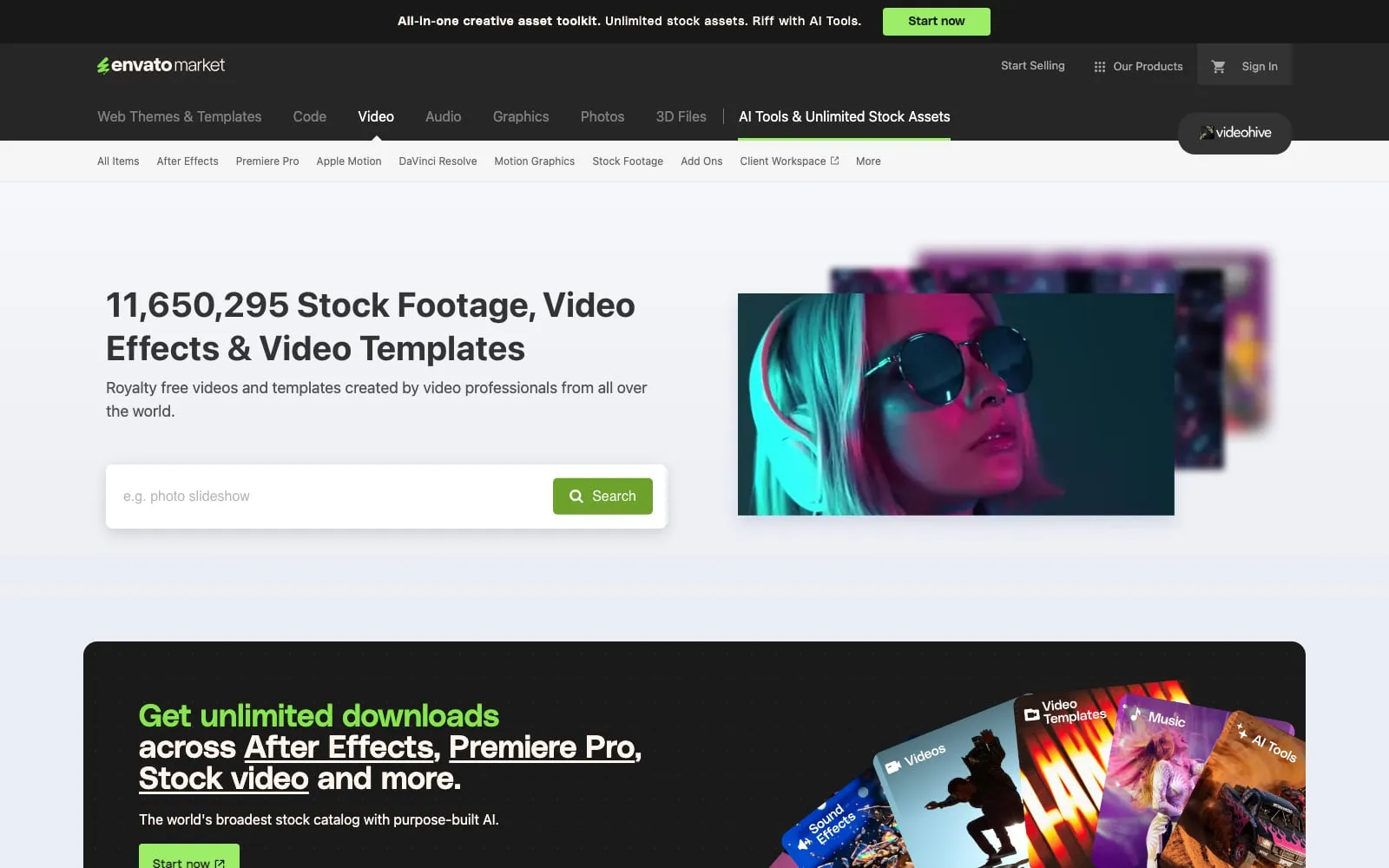1389x868 pixels.
Task: Open the Audio category
Action: point(443,116)
